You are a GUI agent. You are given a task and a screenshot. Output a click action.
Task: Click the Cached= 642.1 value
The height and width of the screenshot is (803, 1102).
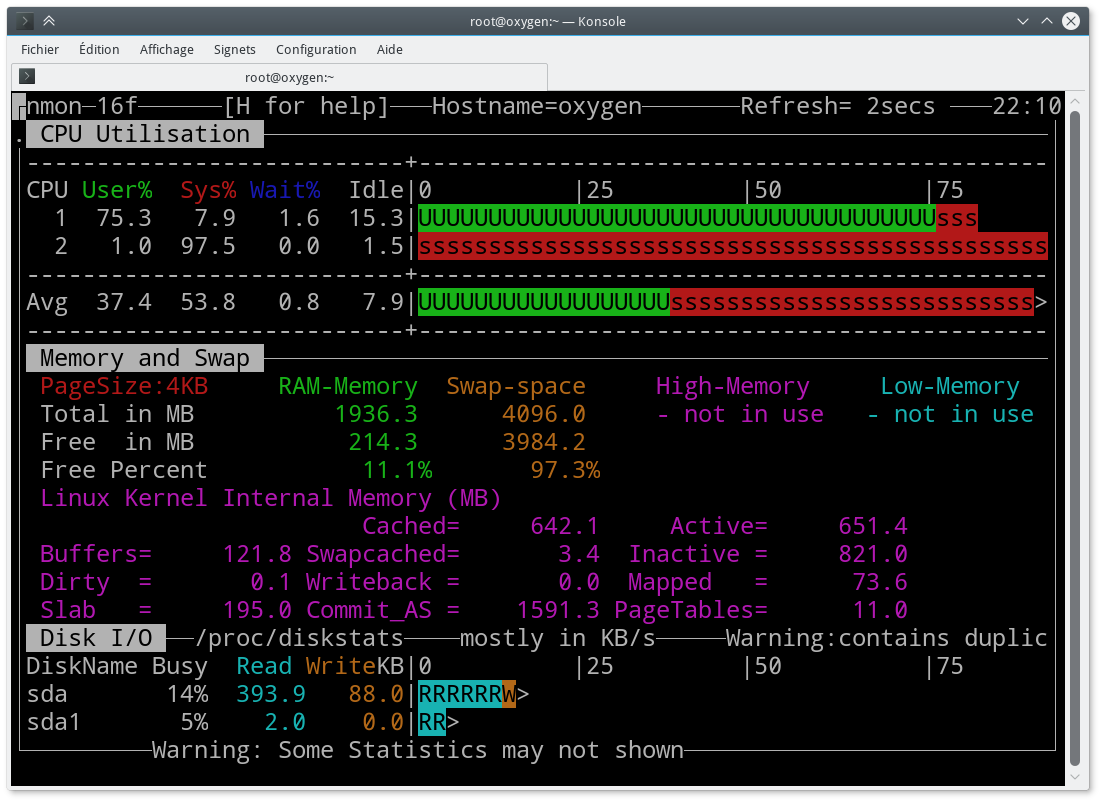pyautogui.click(x=564, y=526)
